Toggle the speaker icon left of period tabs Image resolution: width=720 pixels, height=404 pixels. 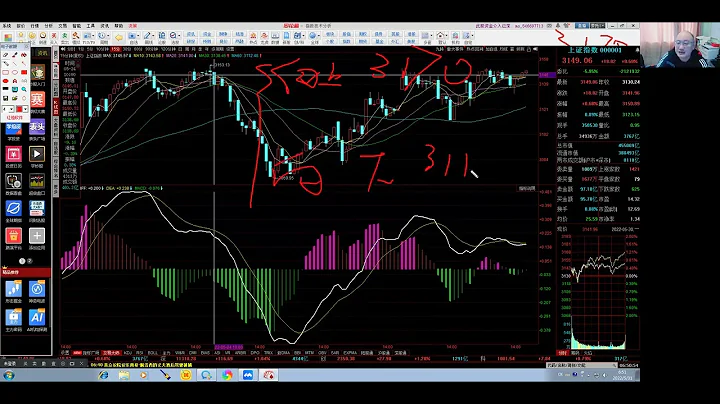tap(63, 49)
